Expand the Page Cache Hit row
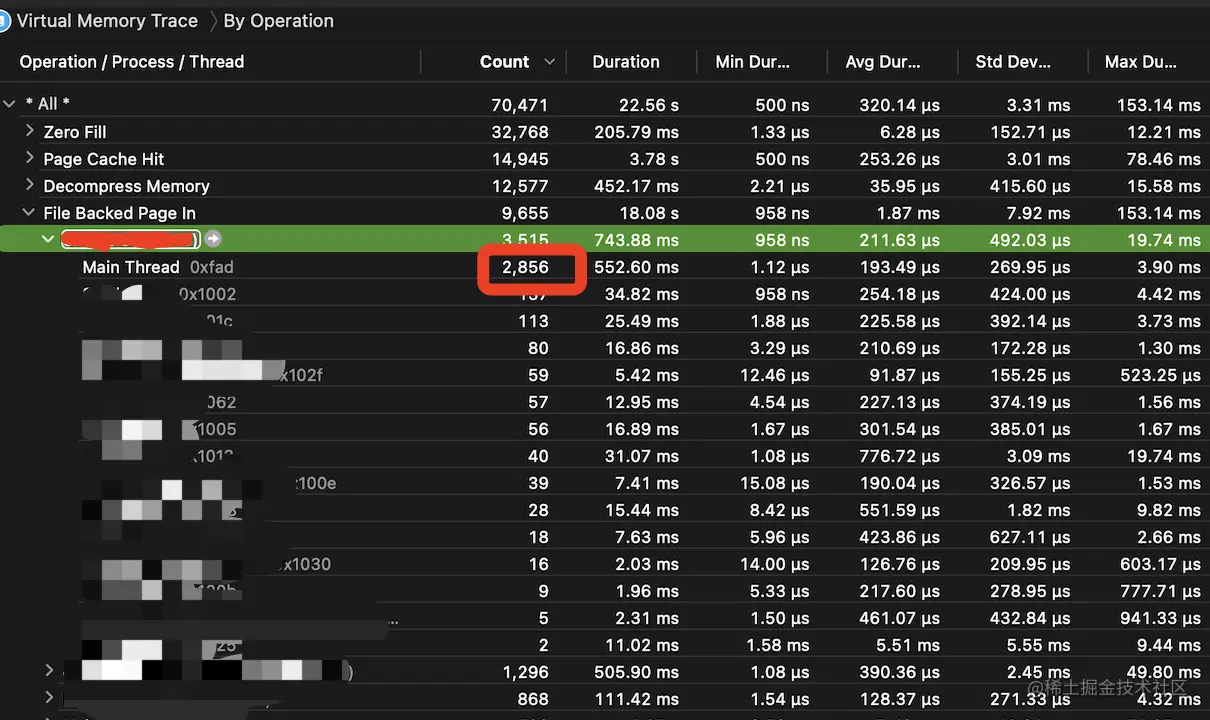 tap(30, 158)
